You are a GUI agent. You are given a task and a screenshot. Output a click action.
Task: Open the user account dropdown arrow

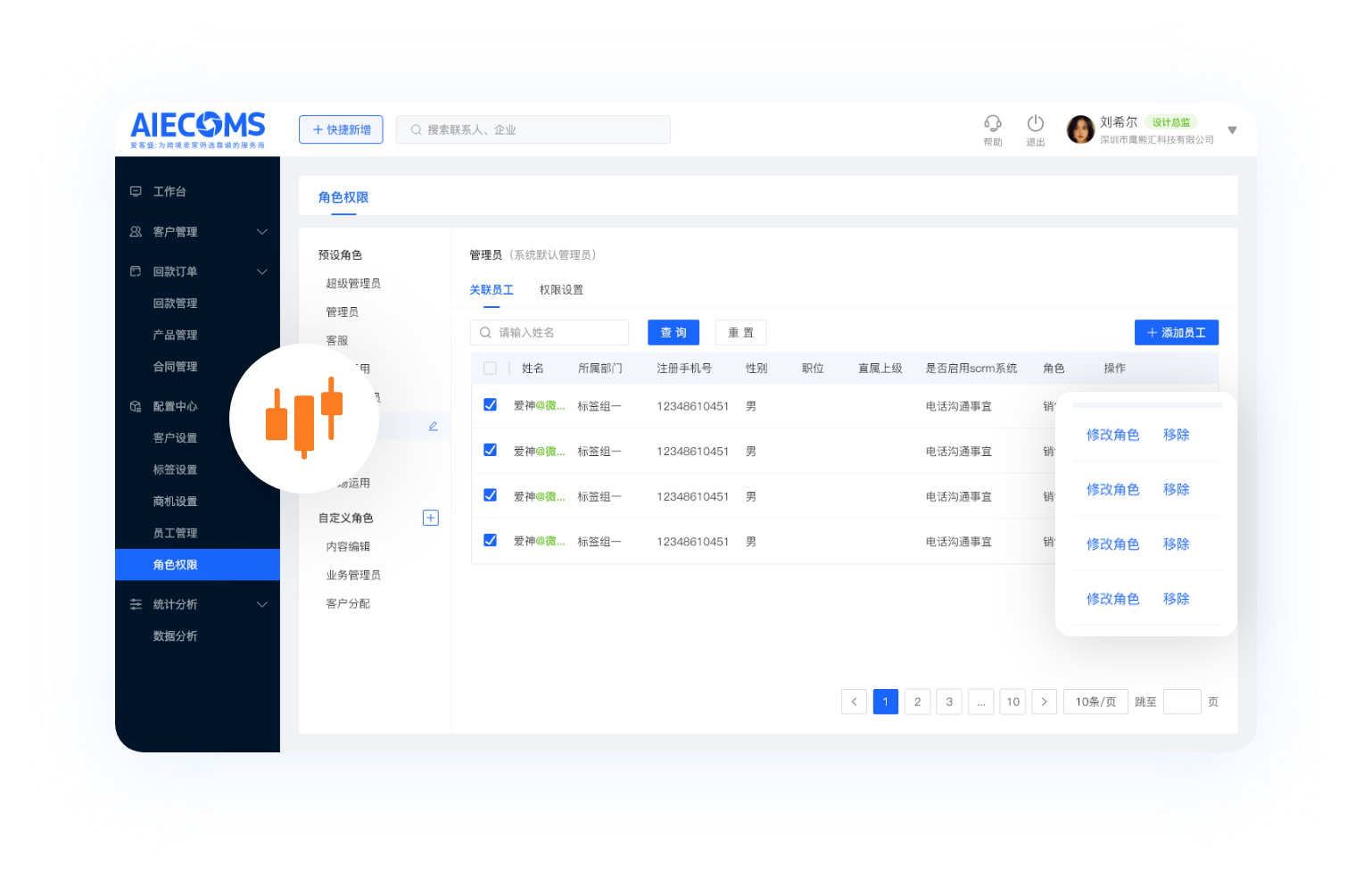[1232, 130]
